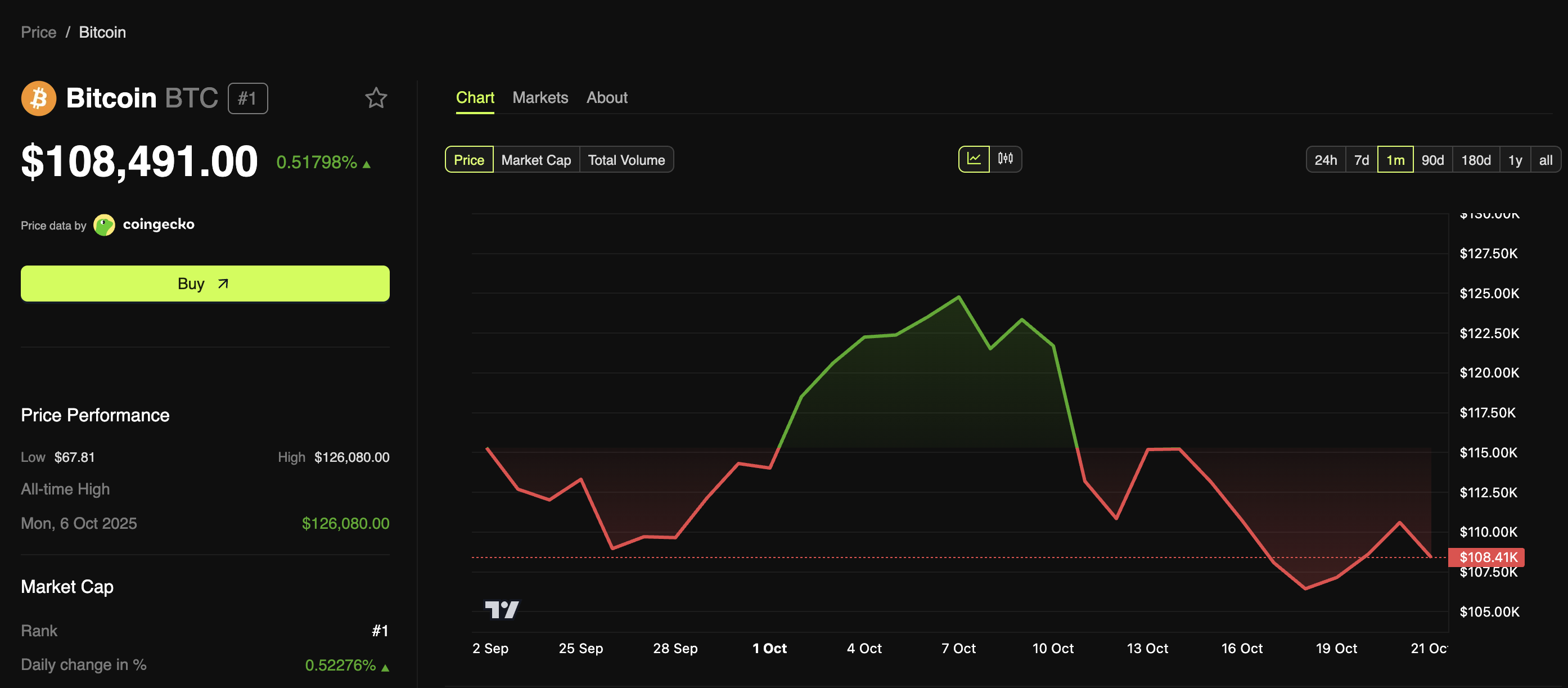The height and width of the screenshot is (688, 1568).
Task: Set chart range to 24h
Action: tap(1325, 160)
